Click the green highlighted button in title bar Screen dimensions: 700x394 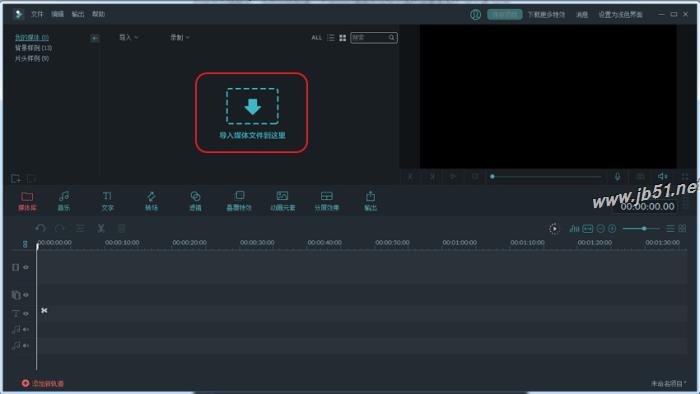coord(504,15)
